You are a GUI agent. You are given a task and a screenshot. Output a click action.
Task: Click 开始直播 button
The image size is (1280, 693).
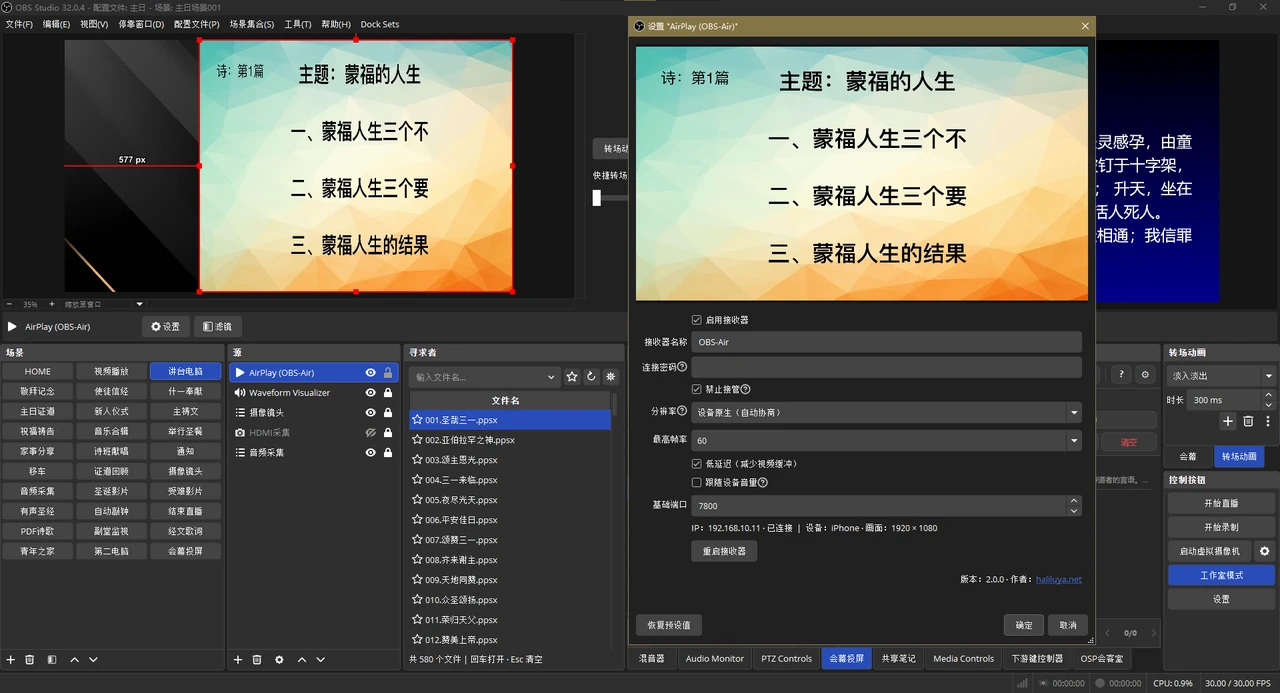coord(1221,503)
